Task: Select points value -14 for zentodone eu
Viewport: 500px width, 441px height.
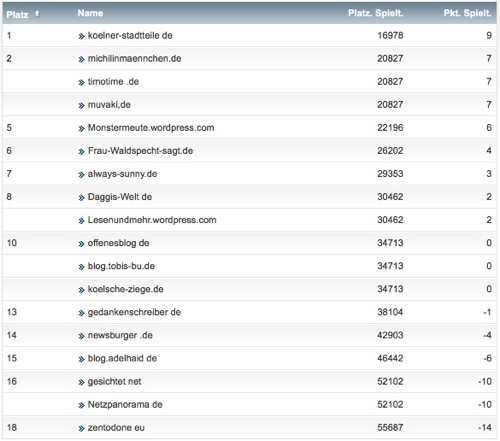Action: pyautogui.click(x=485, y=428)
